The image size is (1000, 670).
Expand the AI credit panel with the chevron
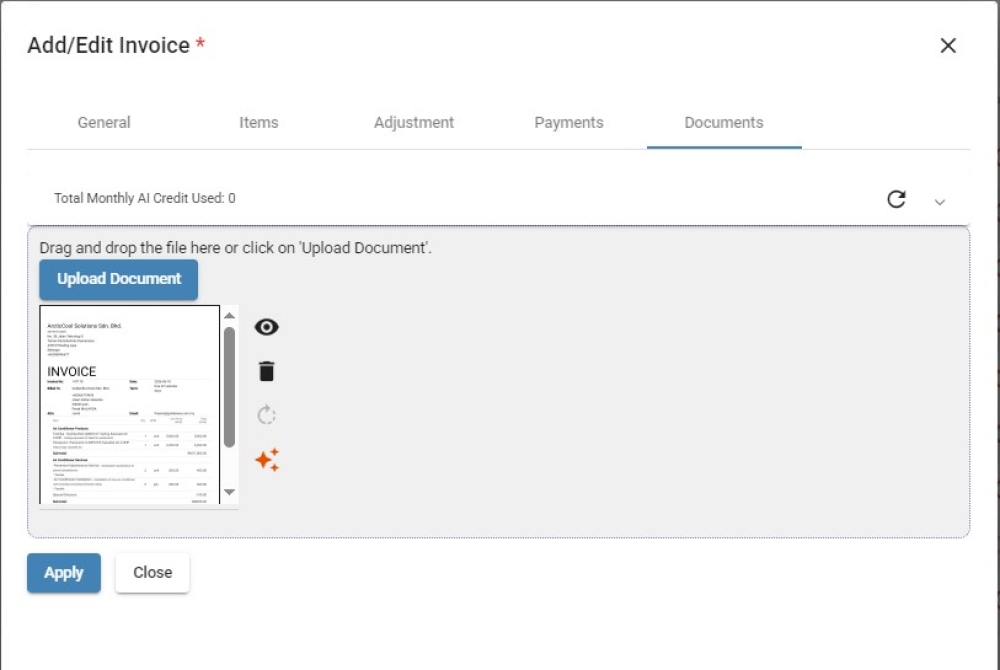click(939, 202)
